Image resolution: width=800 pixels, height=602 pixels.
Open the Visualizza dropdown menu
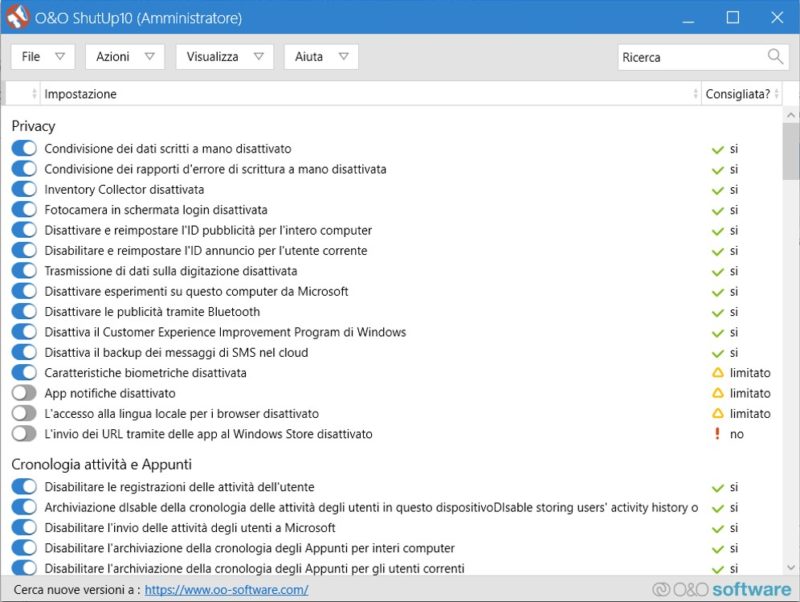pos(224,57)
